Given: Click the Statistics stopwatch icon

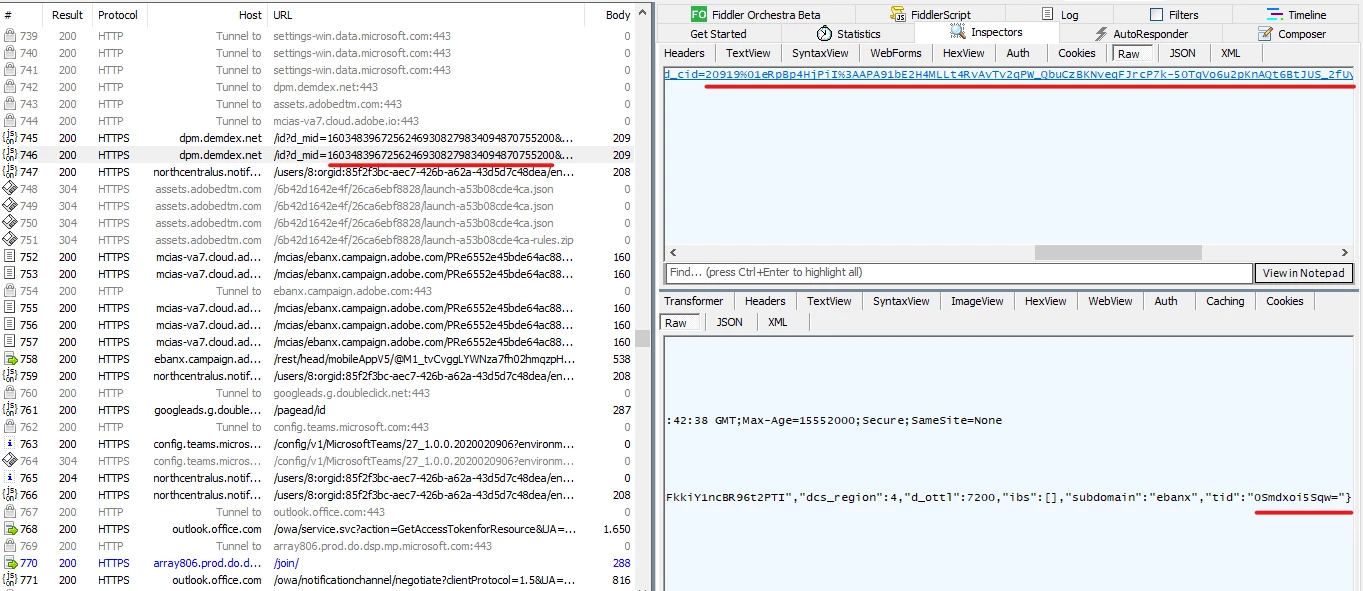Looking at the screenshot, I should tap(823, 34).
